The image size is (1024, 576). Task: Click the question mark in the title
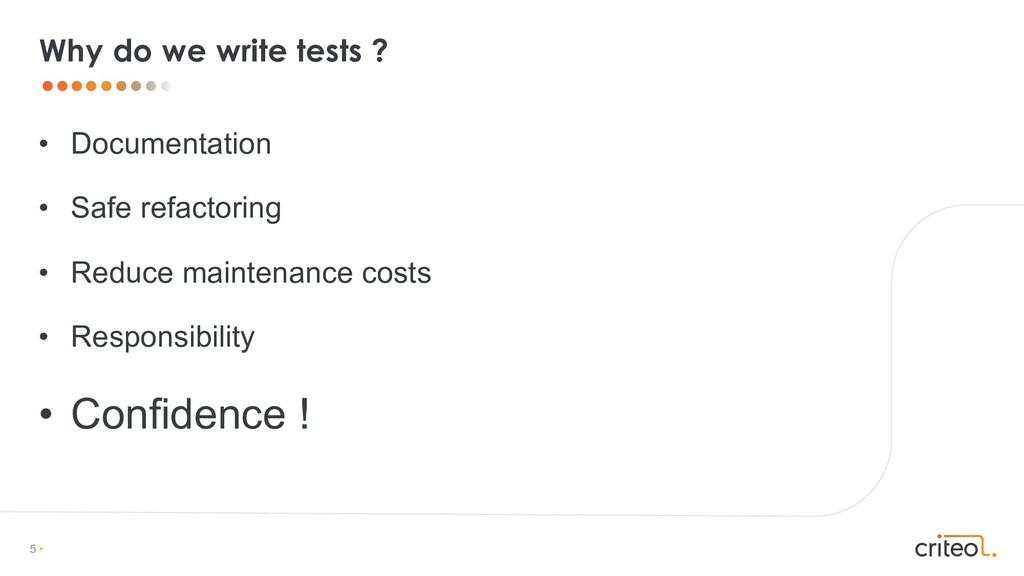pyautogui.click(x=380, y=51)
